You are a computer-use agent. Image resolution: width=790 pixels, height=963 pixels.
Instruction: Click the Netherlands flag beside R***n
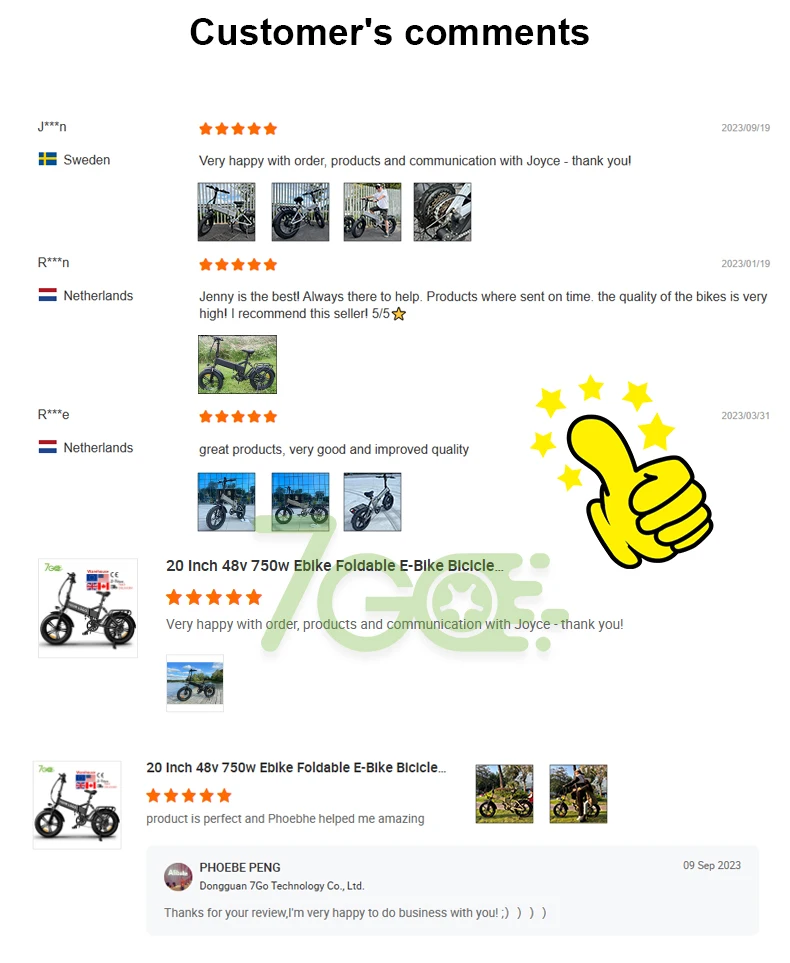point(47,295)
